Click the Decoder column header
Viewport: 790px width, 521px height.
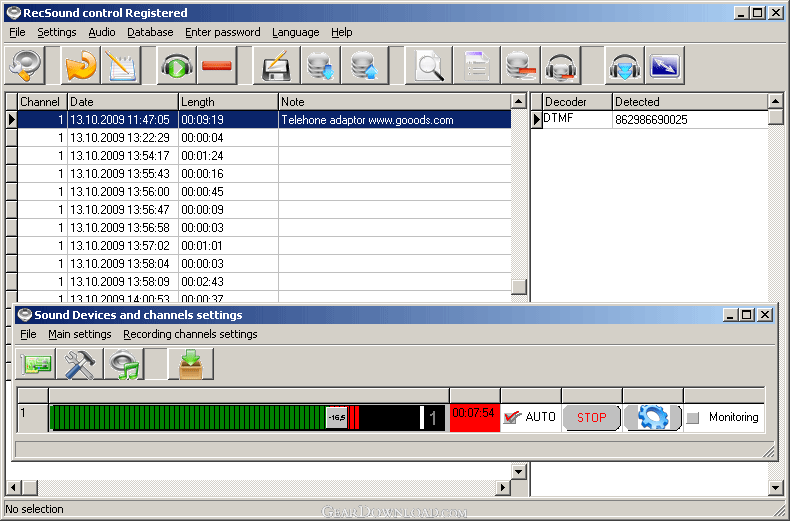(577, 102)
